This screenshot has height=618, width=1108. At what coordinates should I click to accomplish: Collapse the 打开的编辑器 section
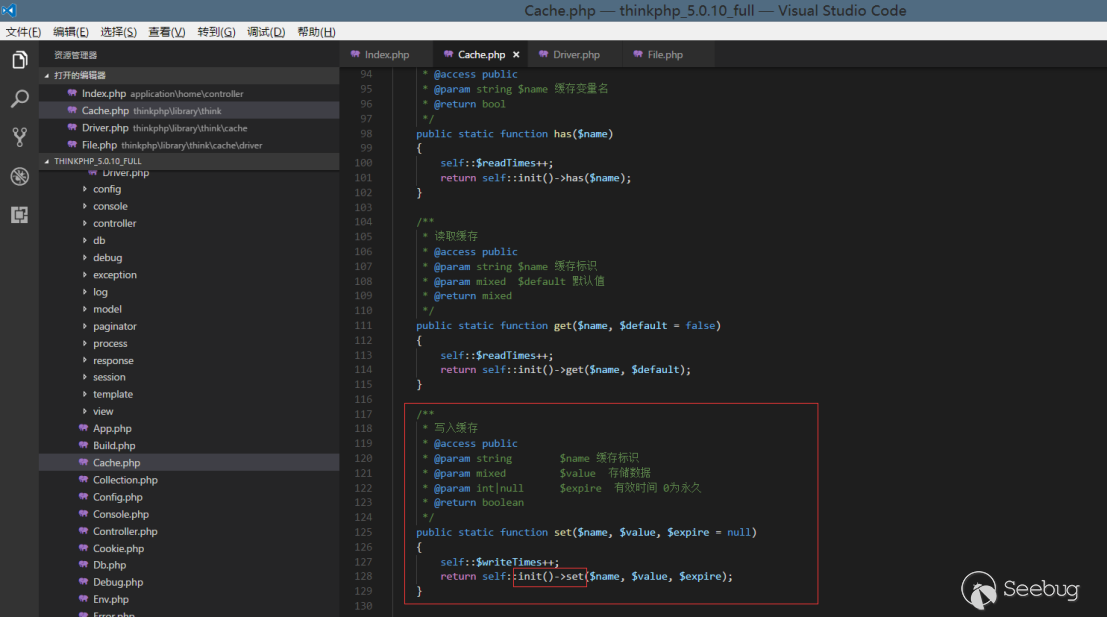[x=189, y=76]
